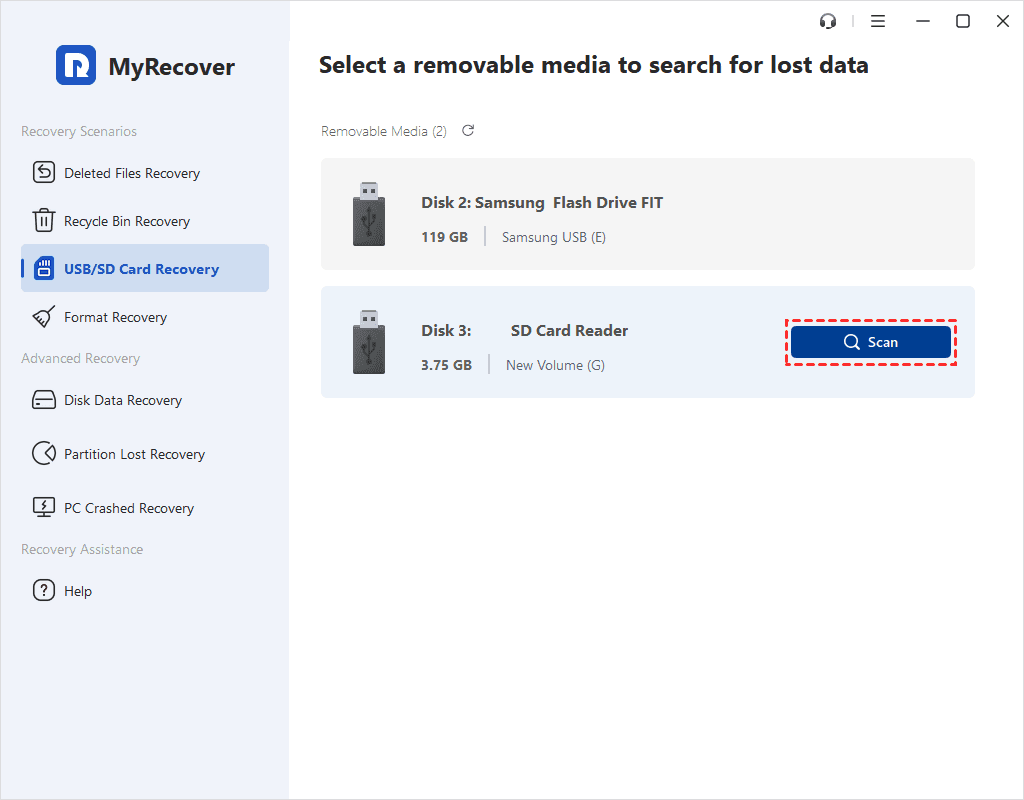Screen dimensions: 1024x800
Task: Select the Disk 2 Samsung Flash Drive card
Action: point(647,214)
